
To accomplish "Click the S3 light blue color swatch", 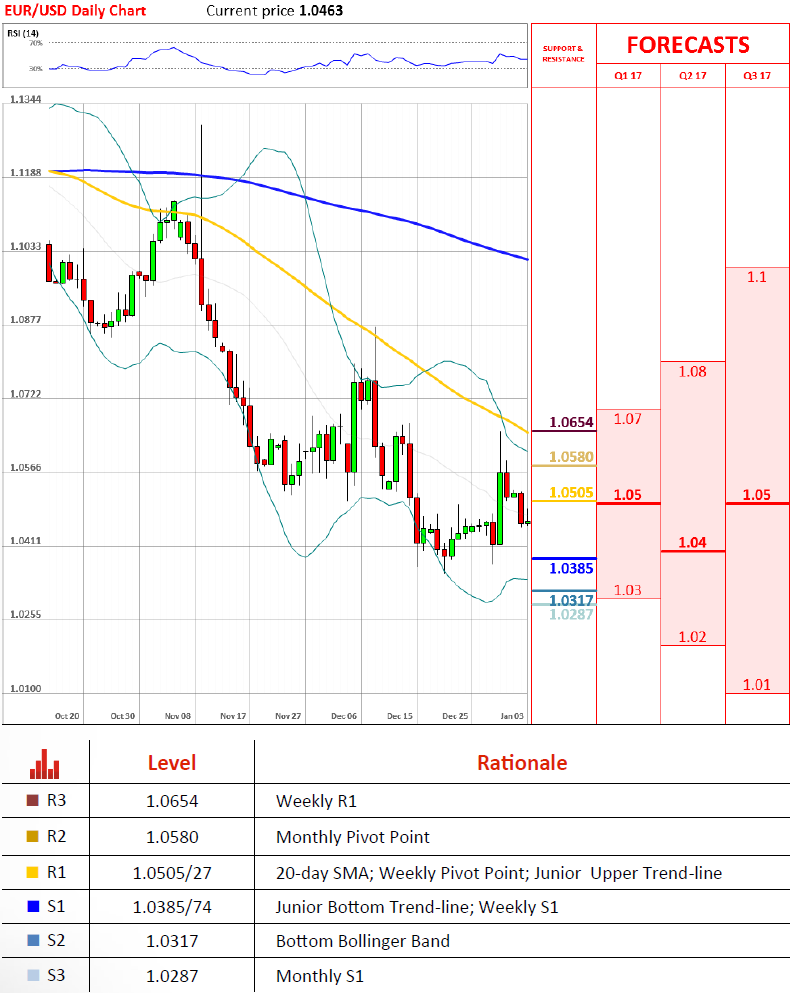I will (x=34, y=975).
